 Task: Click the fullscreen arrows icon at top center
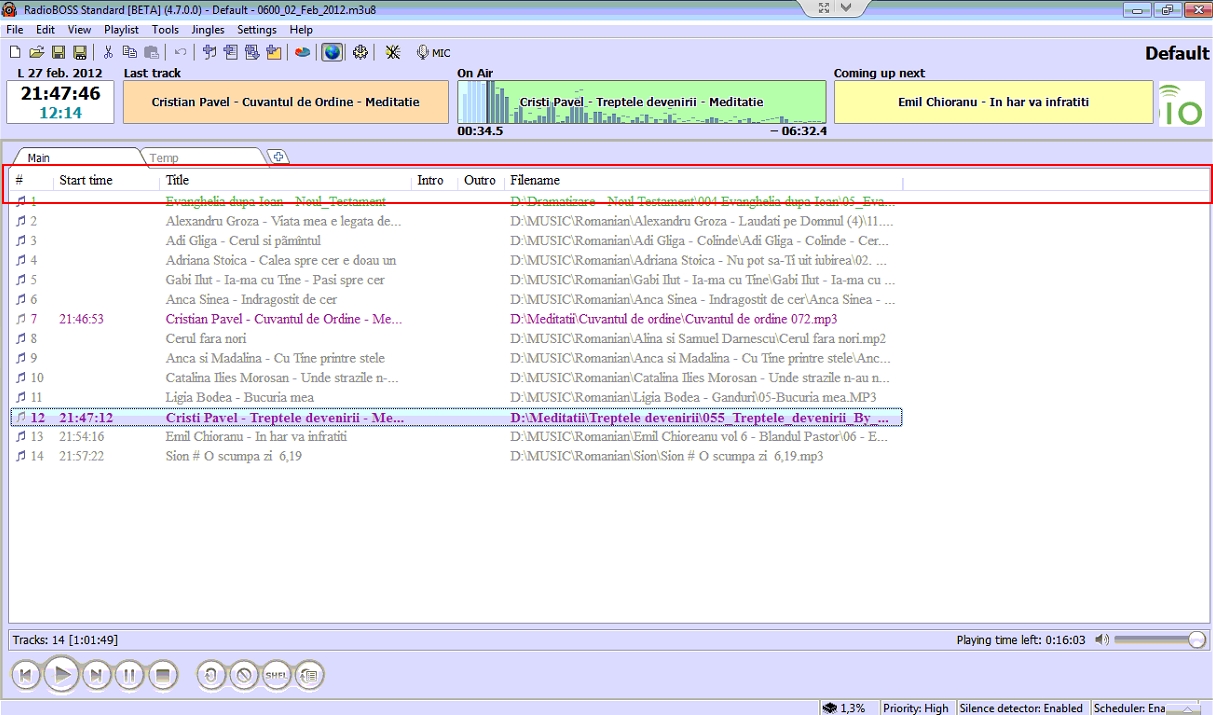pos(824,8)
